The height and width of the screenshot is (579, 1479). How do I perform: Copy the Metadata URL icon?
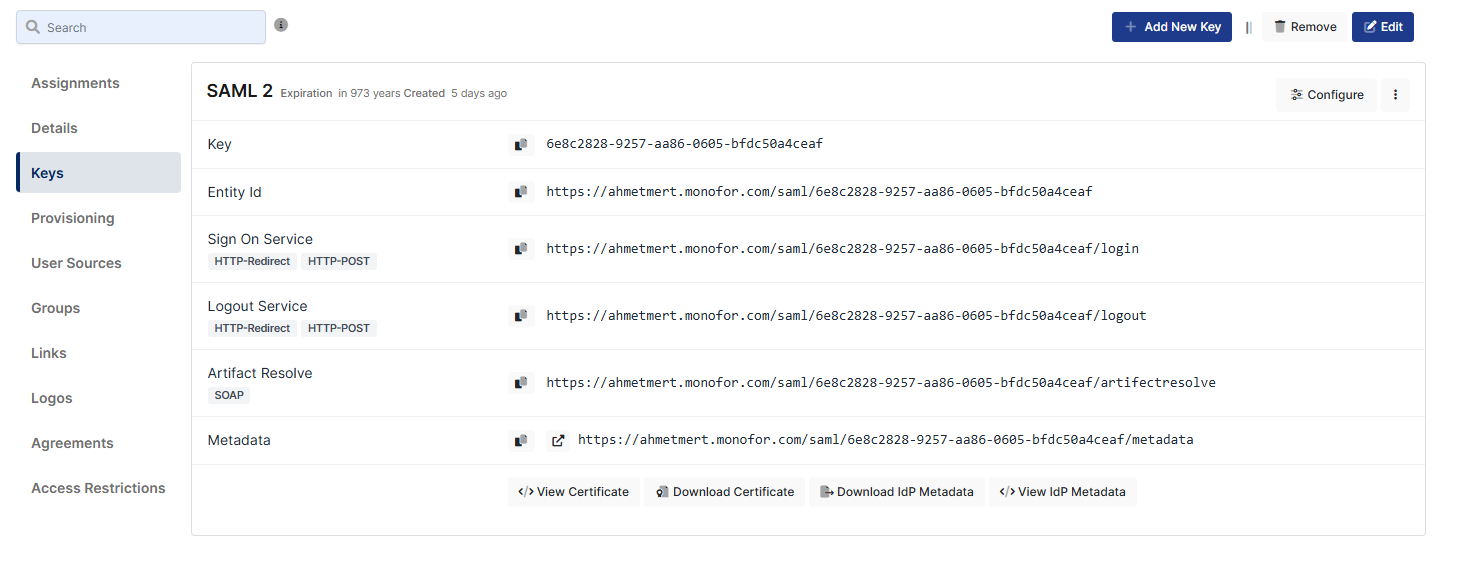521,440
